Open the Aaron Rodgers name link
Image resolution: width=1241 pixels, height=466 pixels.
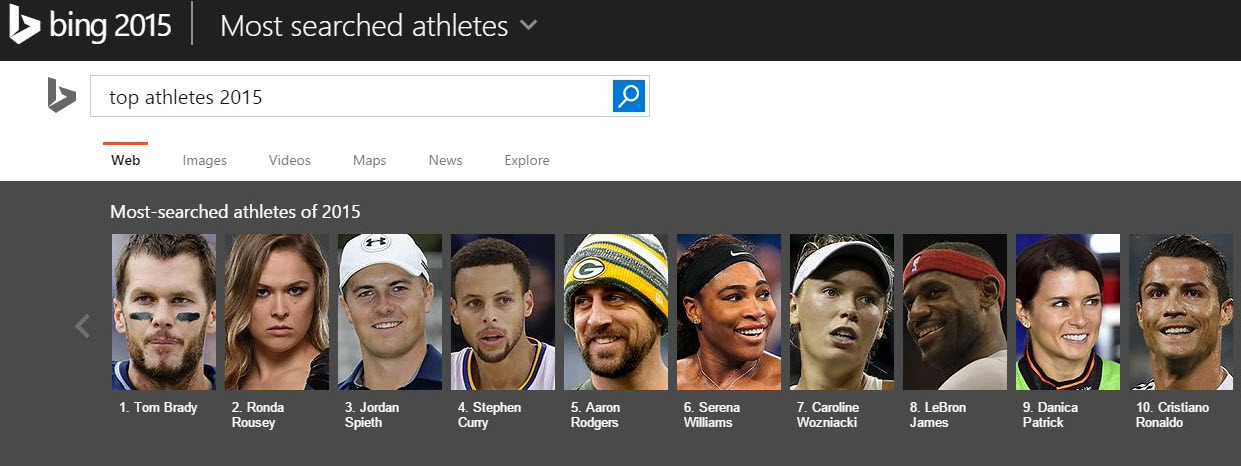point(597,415)
